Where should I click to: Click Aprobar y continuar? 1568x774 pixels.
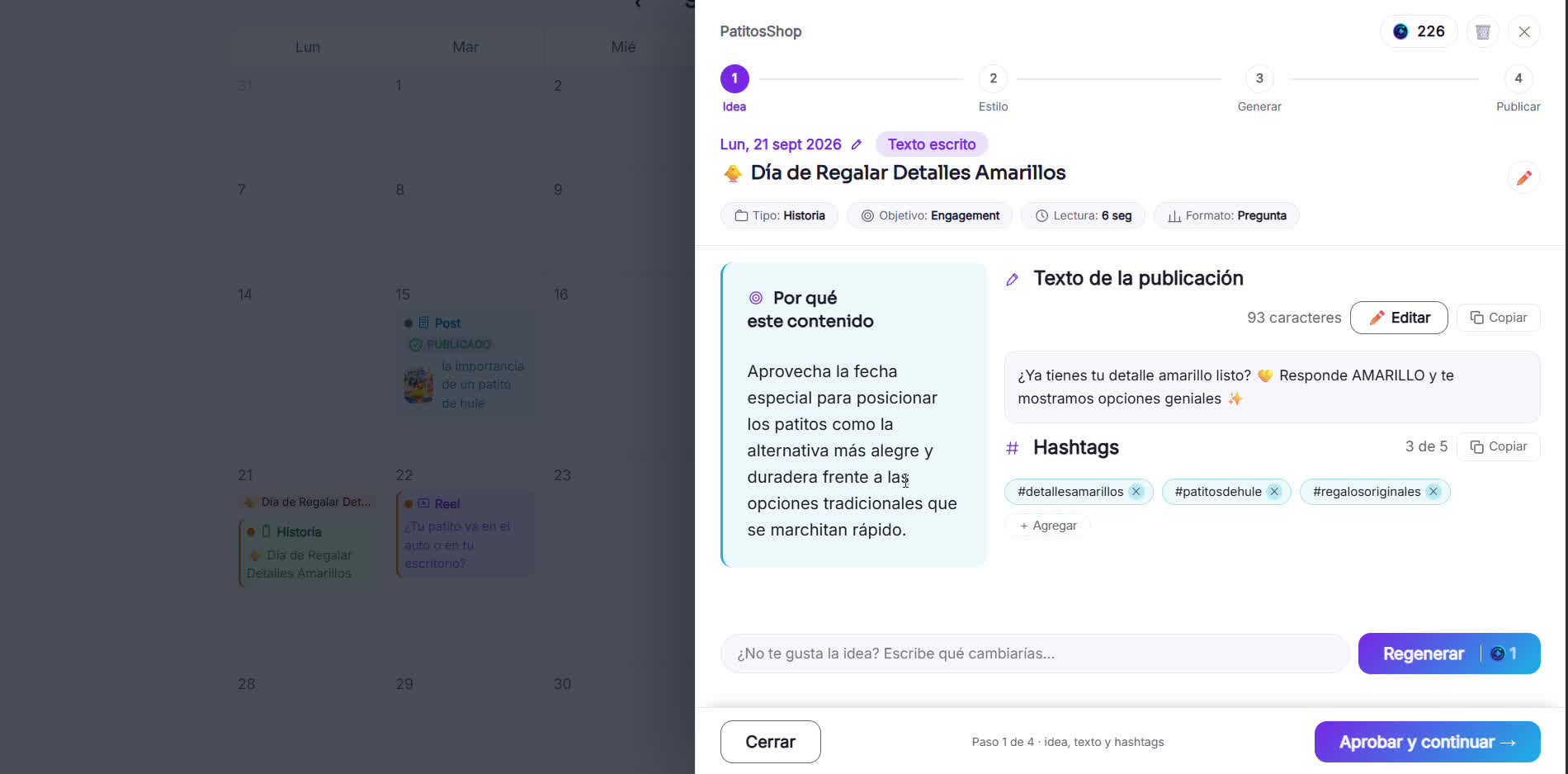click(1428, 742)
